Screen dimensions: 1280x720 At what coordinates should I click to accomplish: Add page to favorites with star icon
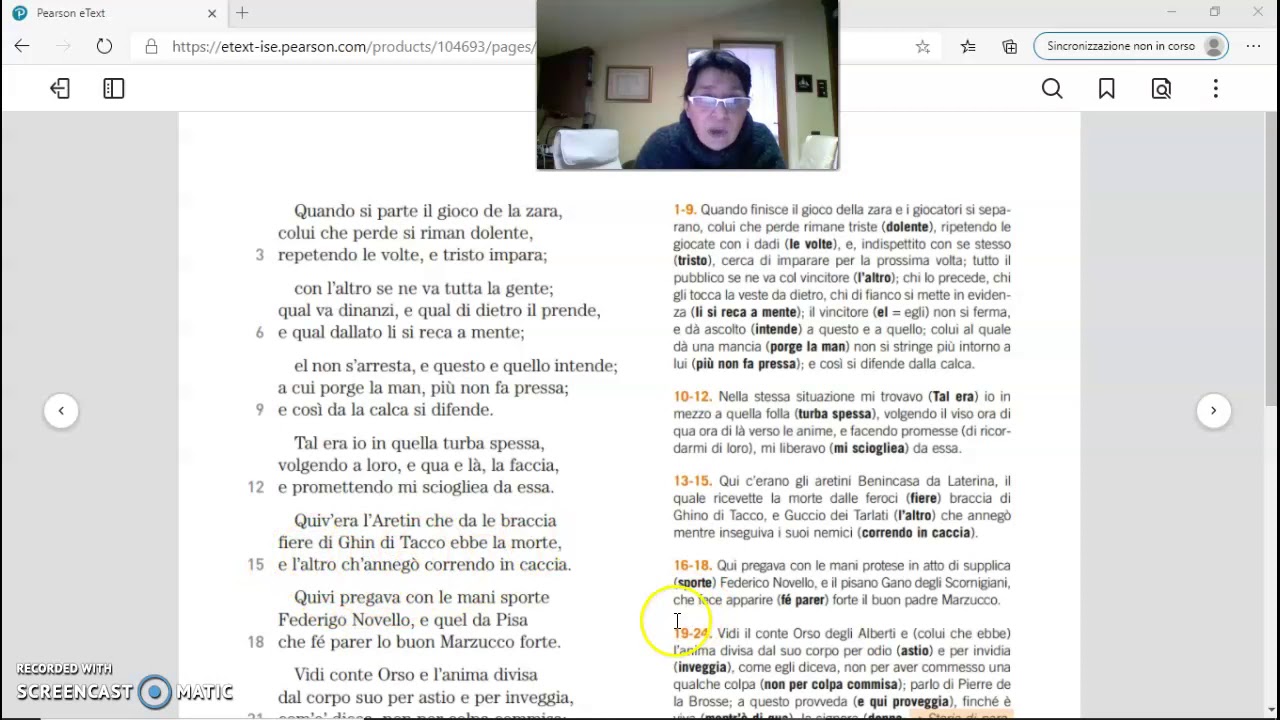pos(923,46)
